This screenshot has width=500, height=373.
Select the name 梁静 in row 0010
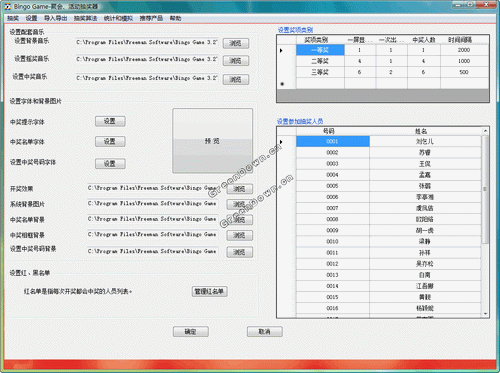tap(425, 241)
